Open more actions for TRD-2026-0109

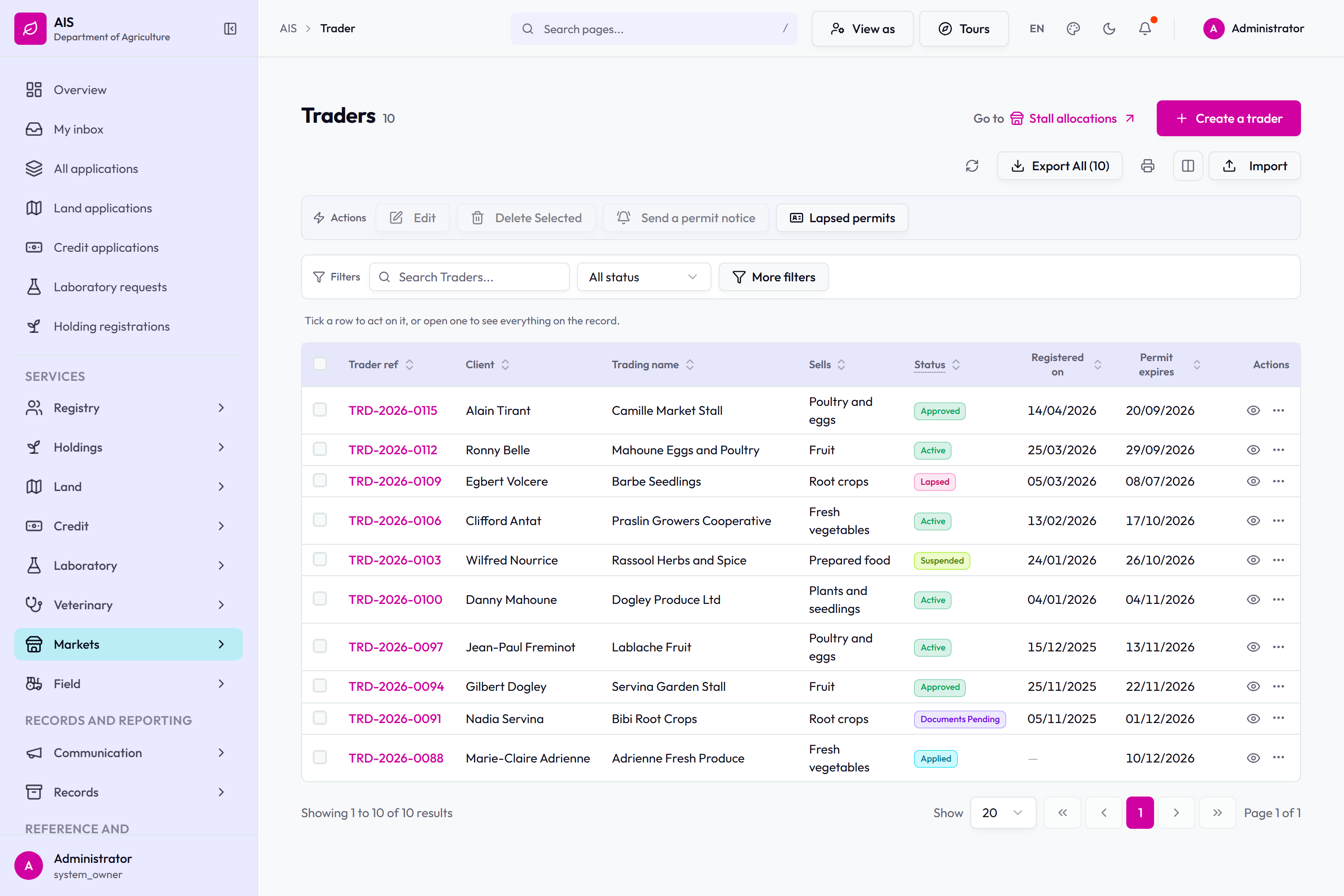pos(1278,481)
